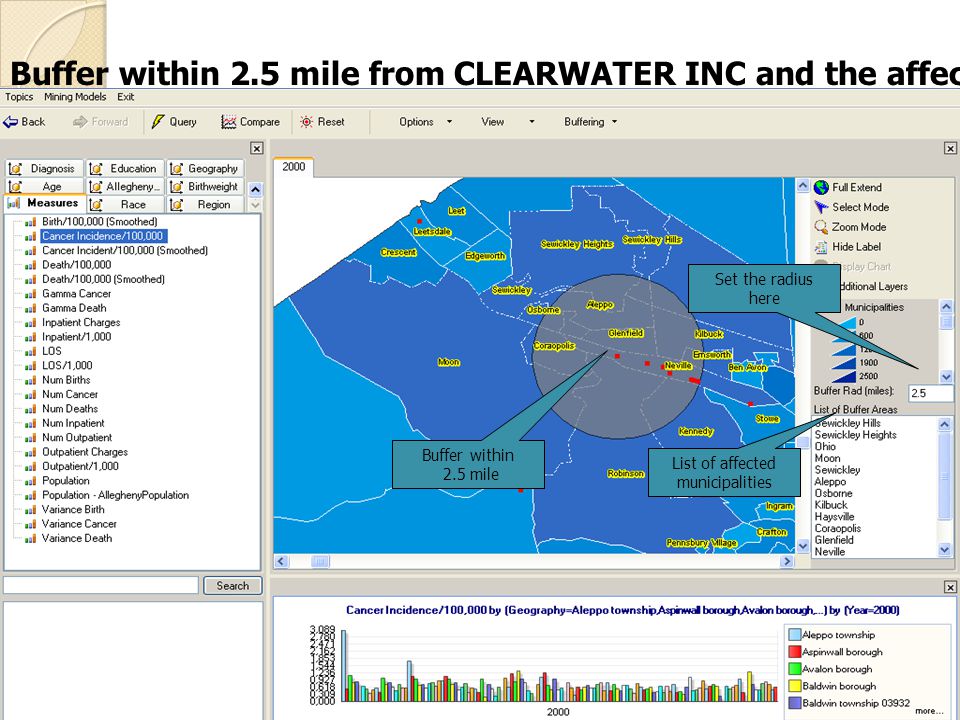The image size is (960, 720).
Task: Switch to the Measures tab
Action: pos(43,203)
